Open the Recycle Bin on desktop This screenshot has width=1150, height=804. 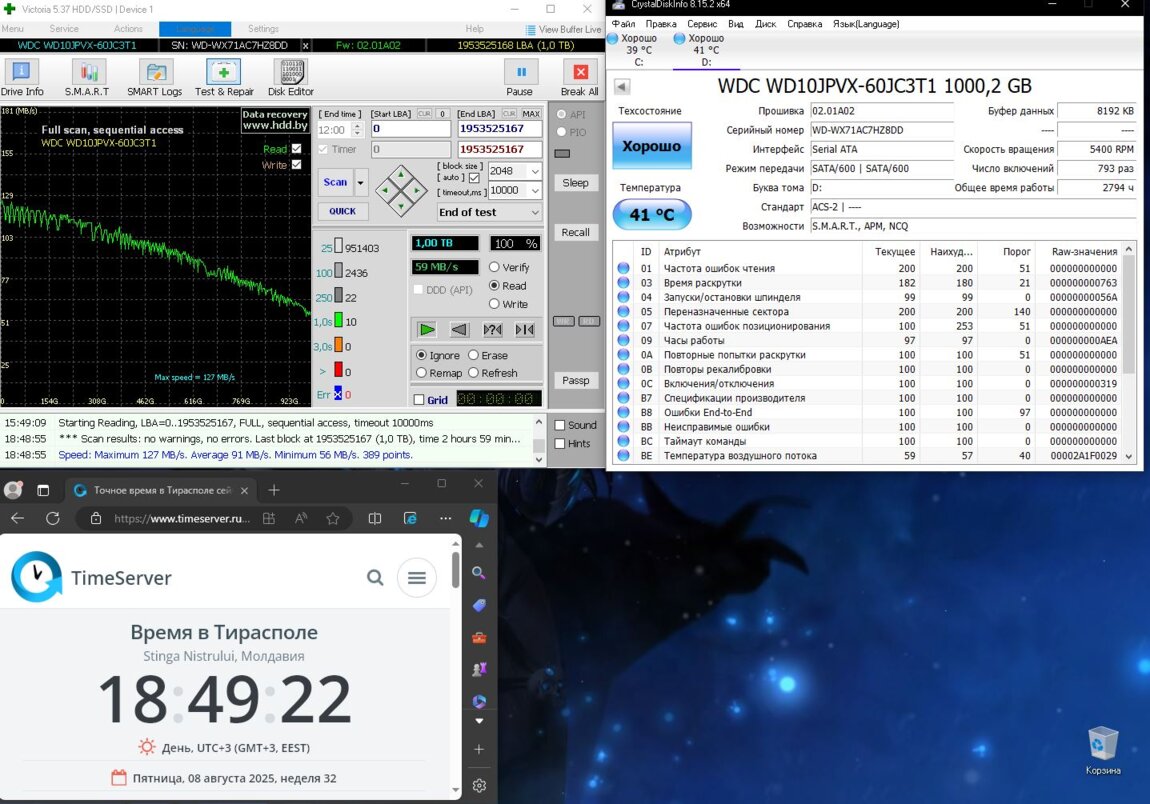tap(1103, 746)
